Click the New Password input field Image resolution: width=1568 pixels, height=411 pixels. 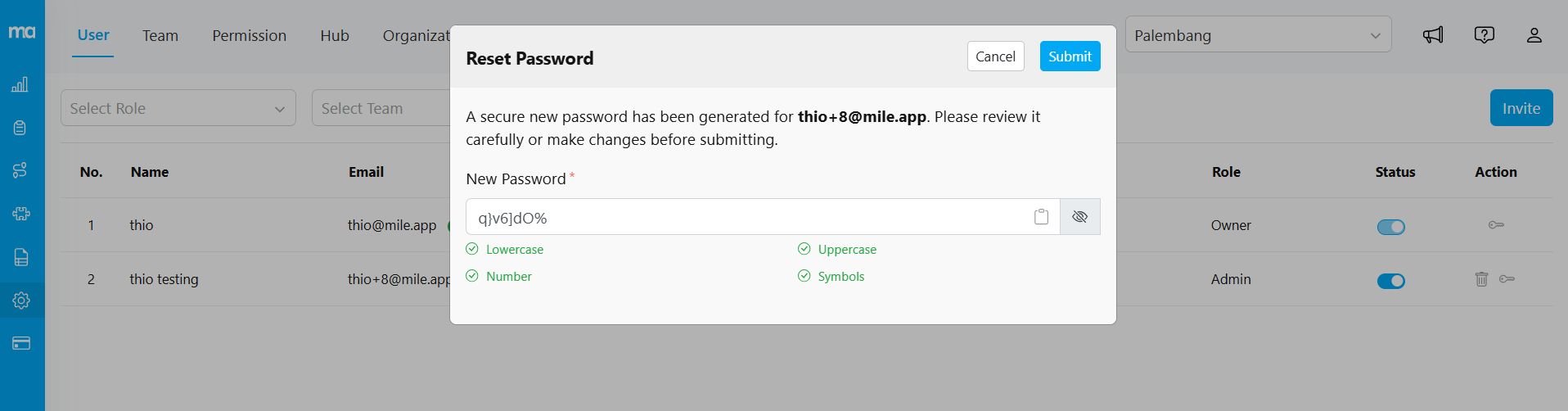click(x=745, y=218)
